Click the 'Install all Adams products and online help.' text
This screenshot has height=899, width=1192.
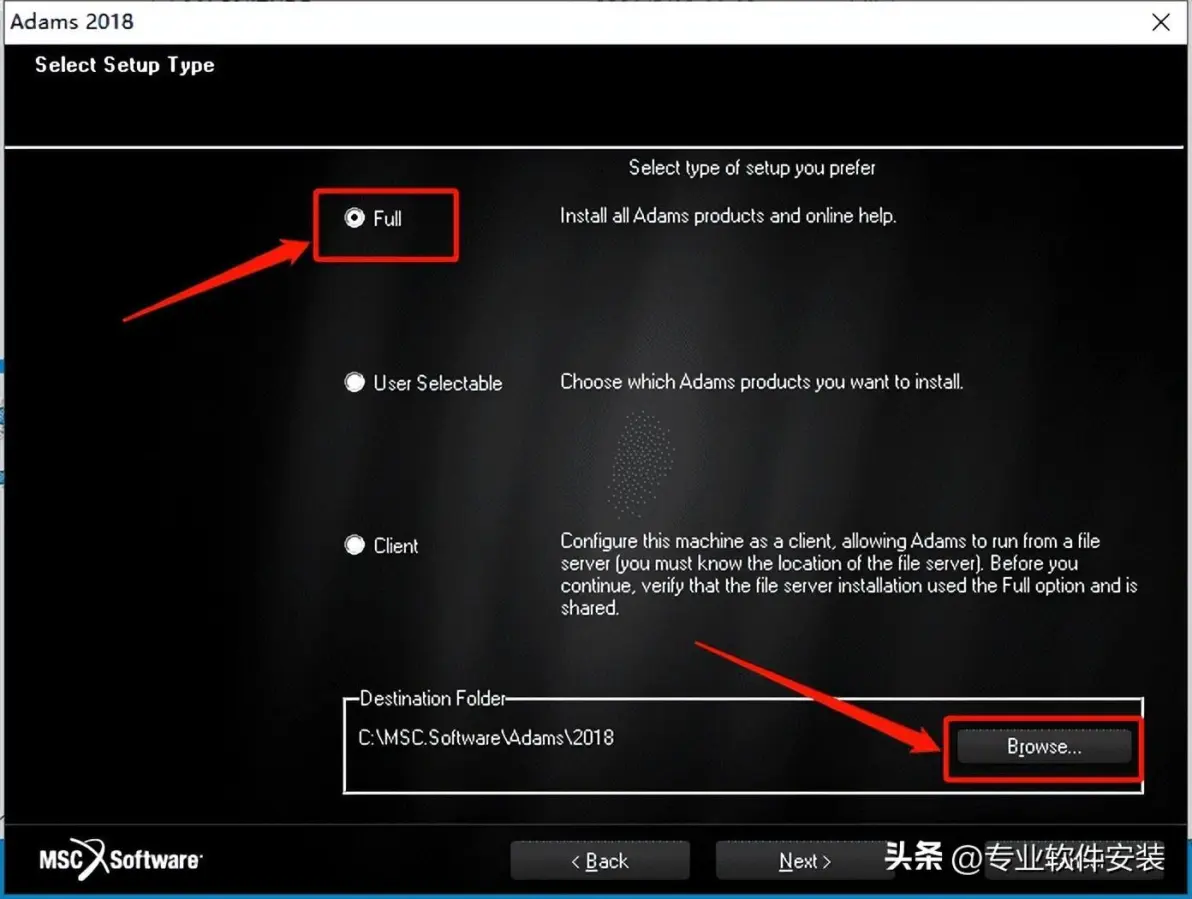[x=728, y=216]
